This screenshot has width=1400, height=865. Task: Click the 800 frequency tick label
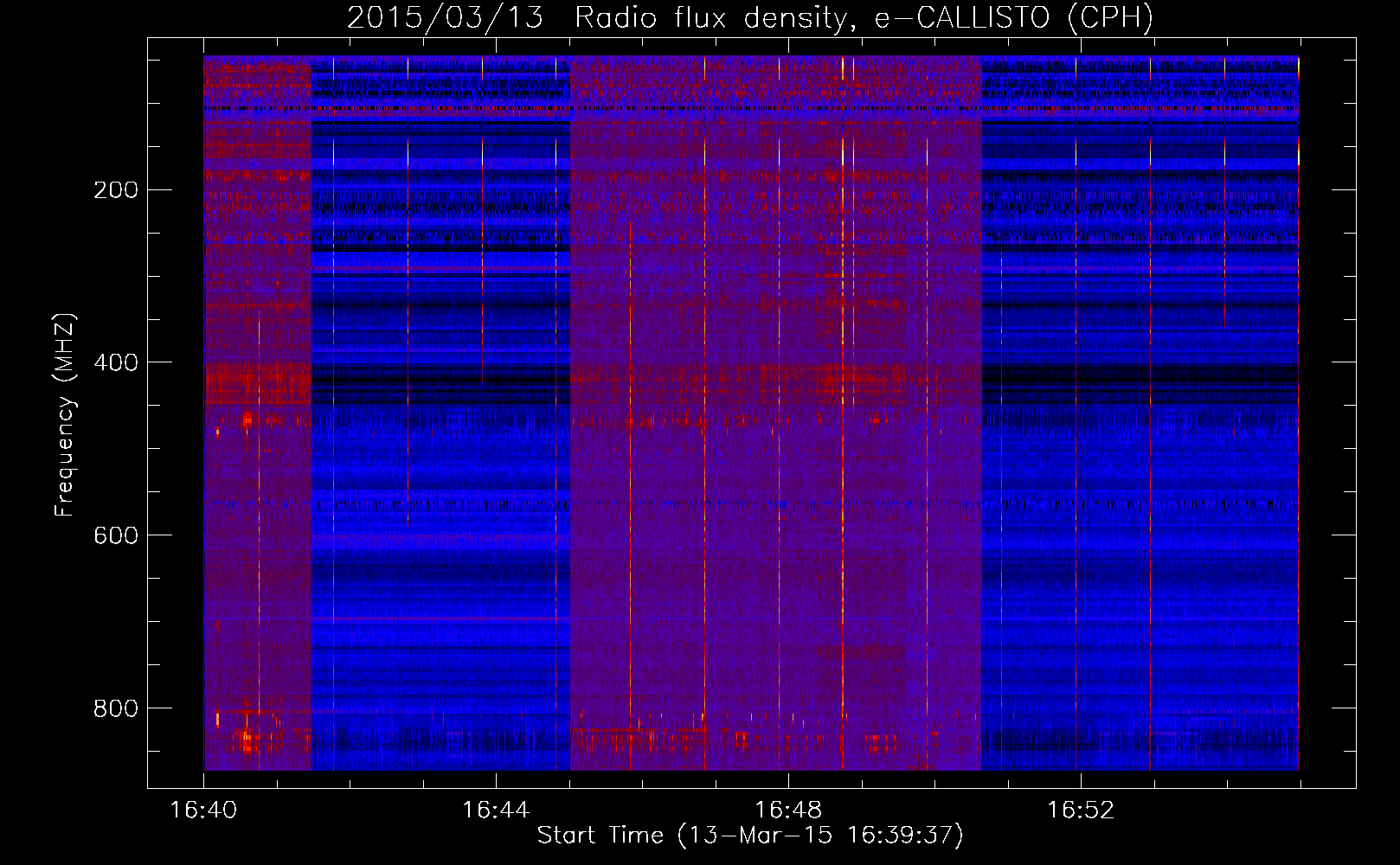pos(116,708)
